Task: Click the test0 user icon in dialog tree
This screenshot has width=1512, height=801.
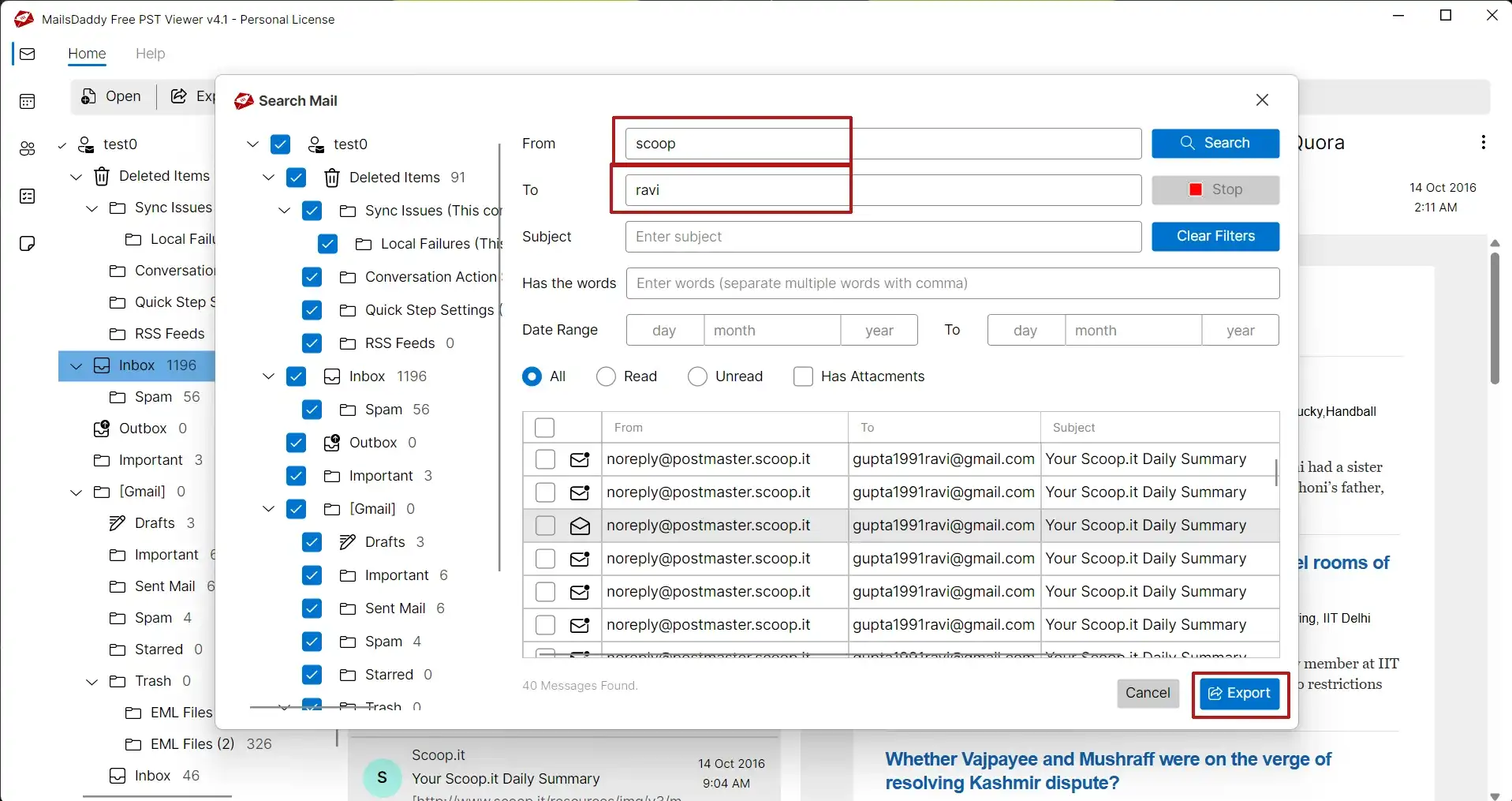Action: pos(316,144)
